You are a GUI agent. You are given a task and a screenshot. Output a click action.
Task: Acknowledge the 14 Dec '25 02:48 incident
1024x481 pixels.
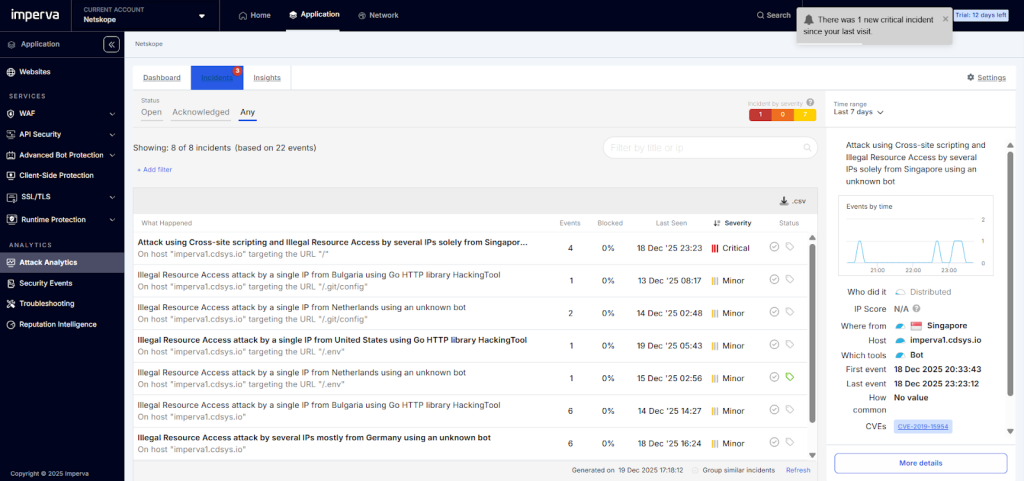tap(775, 312)
